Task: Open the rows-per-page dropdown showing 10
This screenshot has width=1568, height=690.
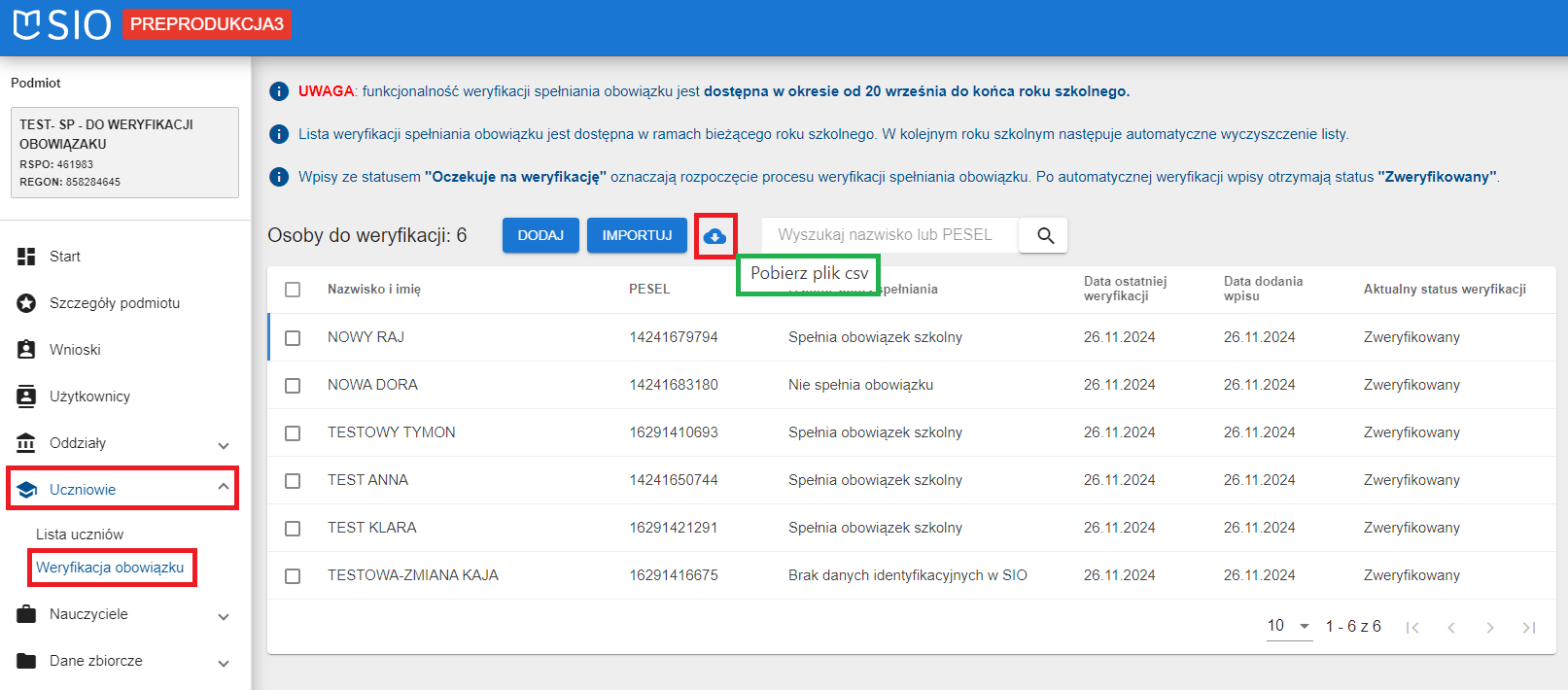Action: coord(1289,626)
